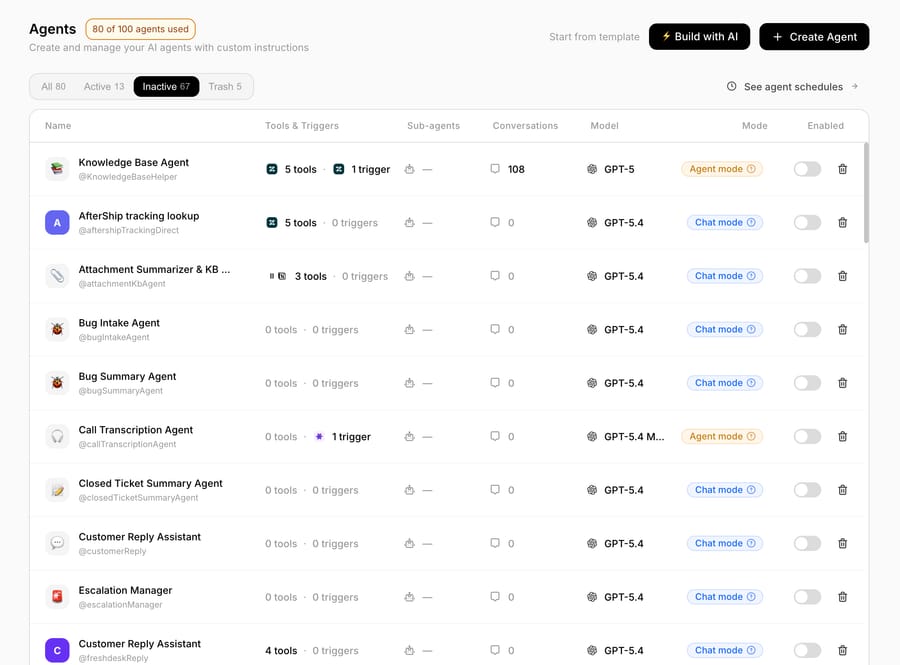Open the Trash 5 tab
This screenshot has height=665, width=900.
tap(225, 87)
